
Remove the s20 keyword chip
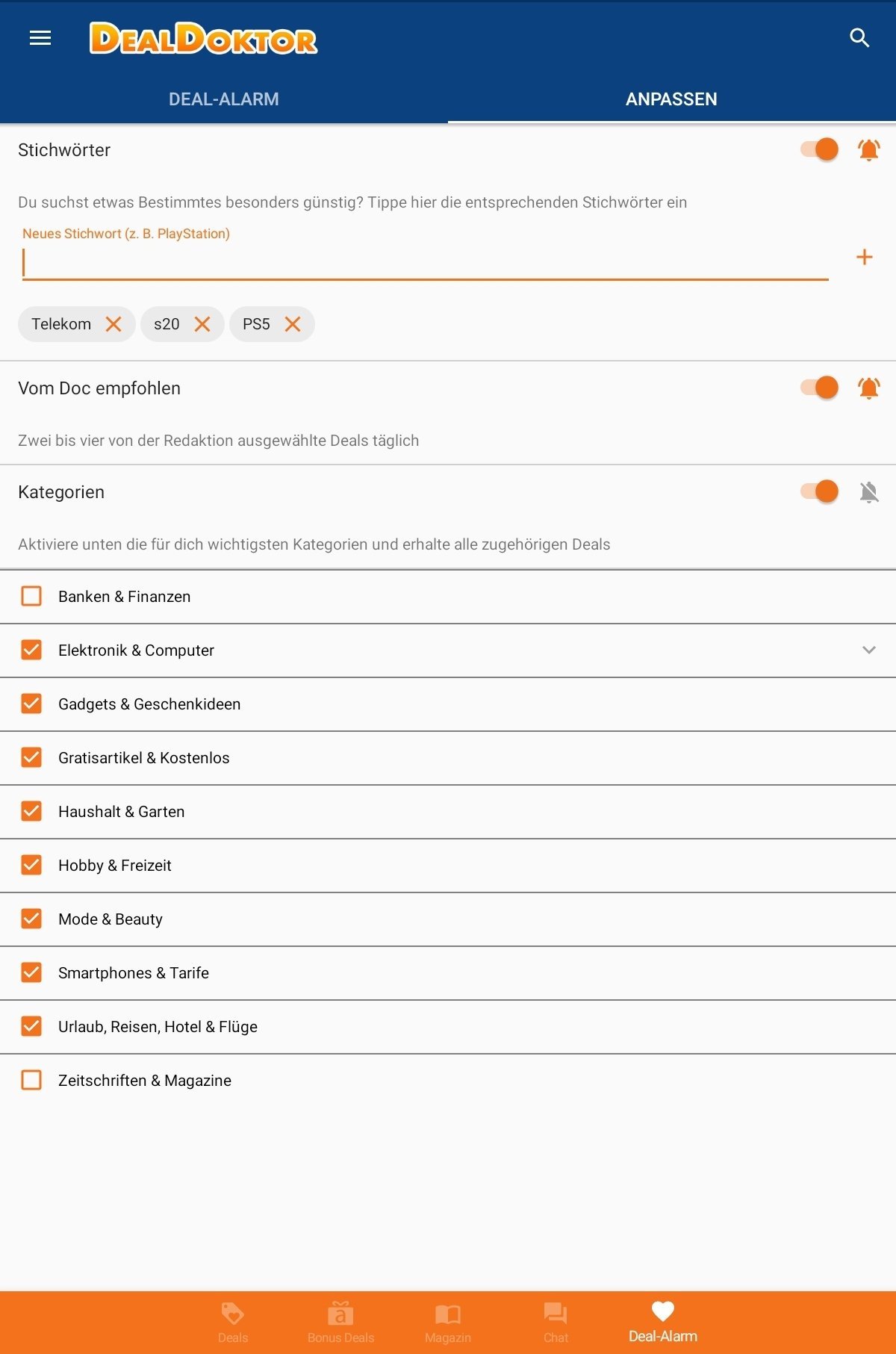(x=202, y=324)
